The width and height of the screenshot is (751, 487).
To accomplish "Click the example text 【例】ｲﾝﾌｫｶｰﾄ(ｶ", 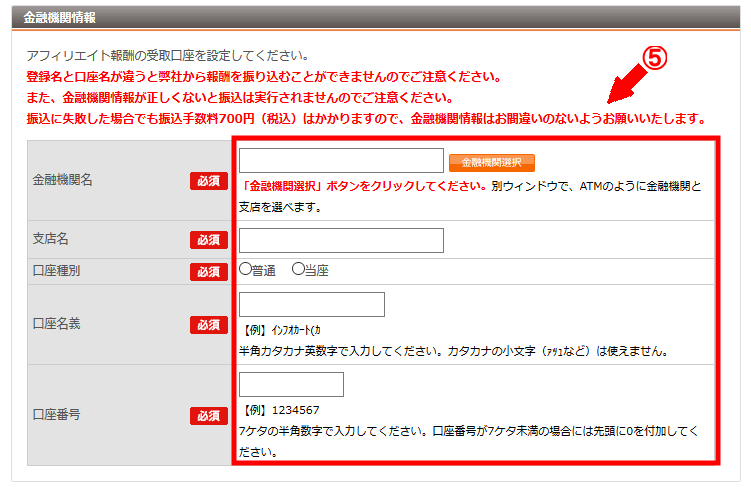I will coord(280,330).
